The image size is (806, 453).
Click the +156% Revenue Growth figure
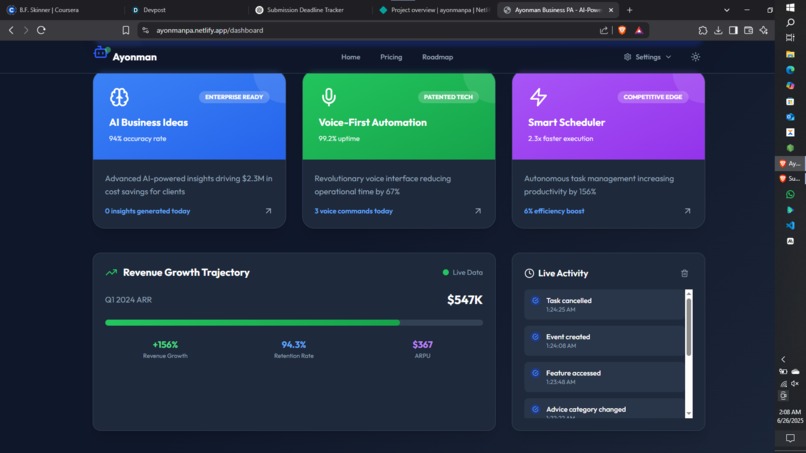pyautogui.click(x=165, y=345)
